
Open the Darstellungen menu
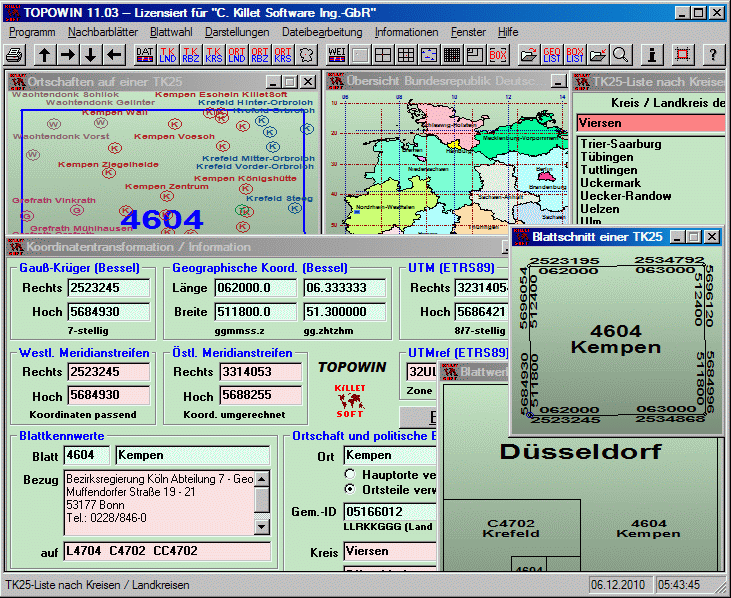237,32
